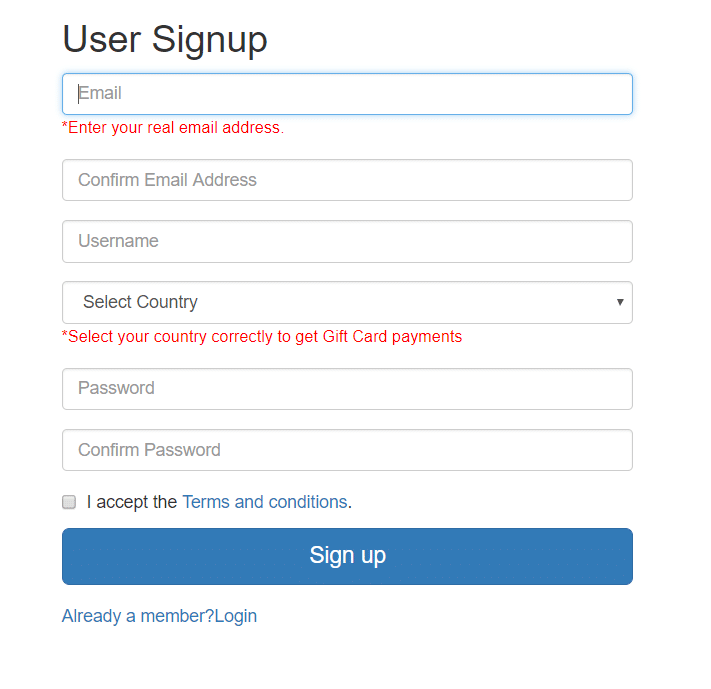Open the Terms and conditions link
The height and width of the screenshot is (689, 711).
(x=264, y=502)
